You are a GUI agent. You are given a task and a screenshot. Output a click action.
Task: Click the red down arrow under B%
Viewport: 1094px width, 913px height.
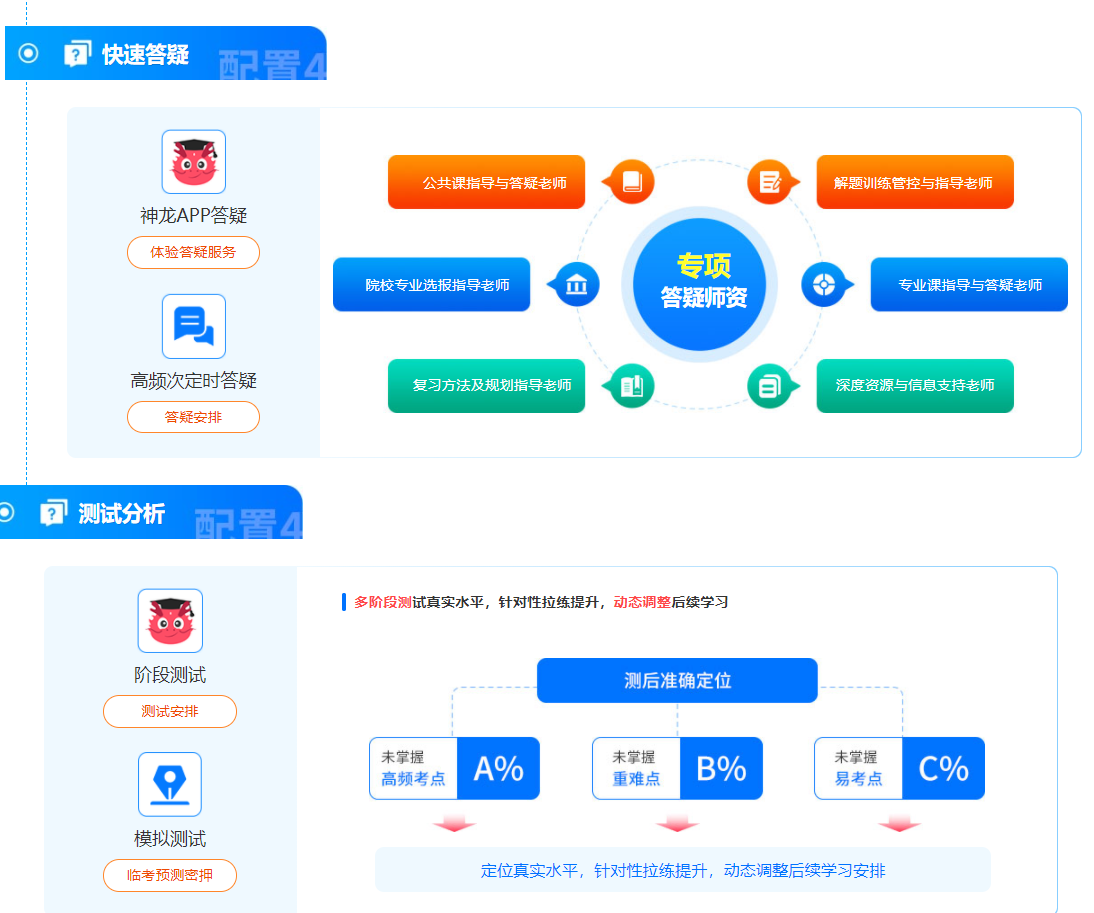pyautogui.click(x=677, y=822)
